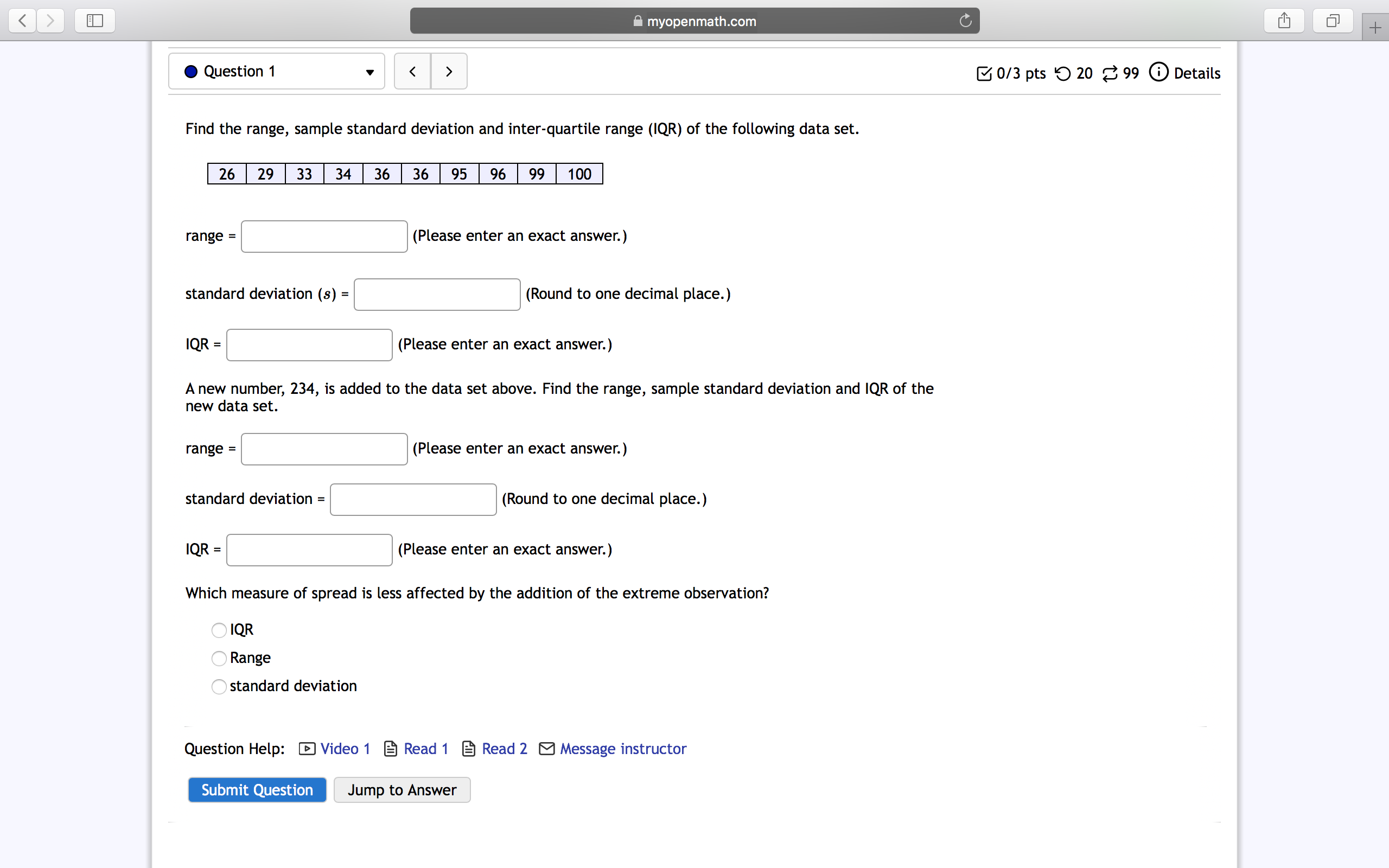Click the share icon in the browser toolbar
Screen dimensions: 1389x868
click(1284, 20)
